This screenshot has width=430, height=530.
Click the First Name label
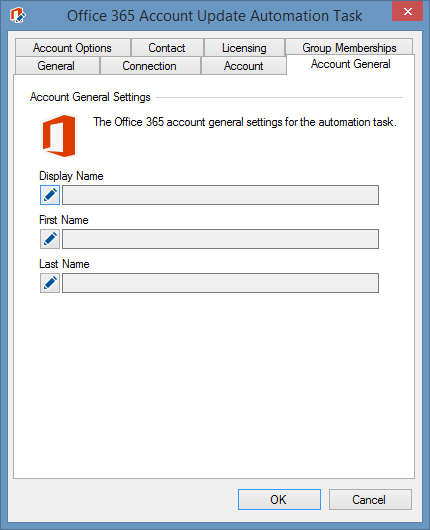tap(64, 220)
